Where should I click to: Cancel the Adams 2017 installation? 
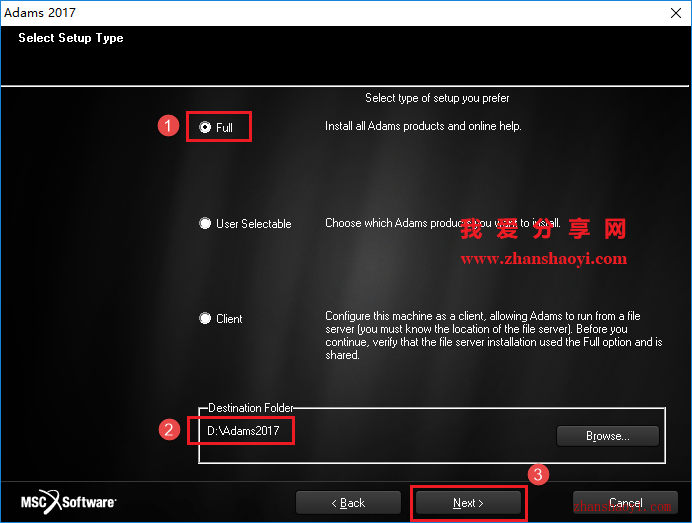[625, 503]
